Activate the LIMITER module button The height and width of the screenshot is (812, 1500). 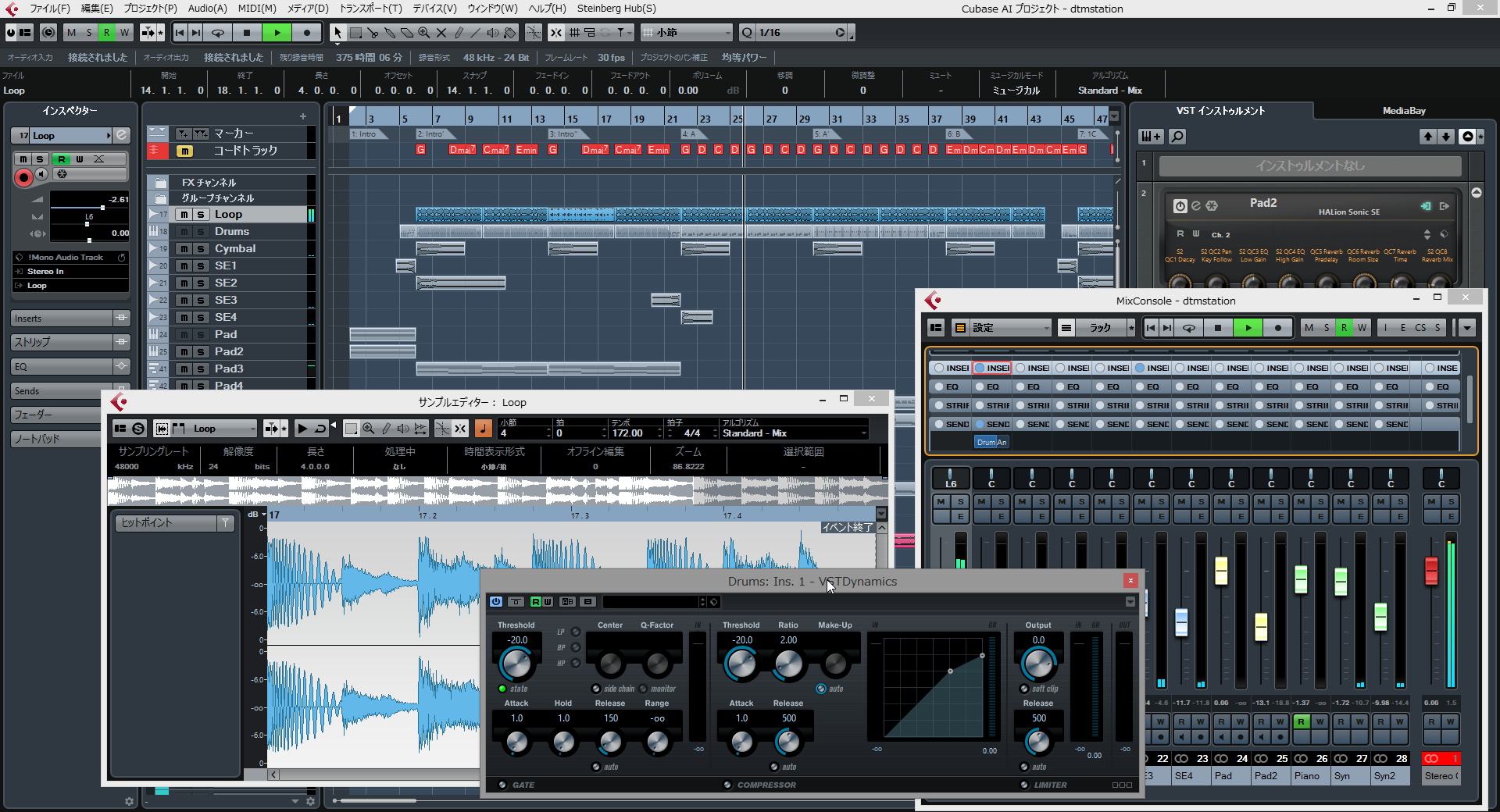click(1024, 785)
